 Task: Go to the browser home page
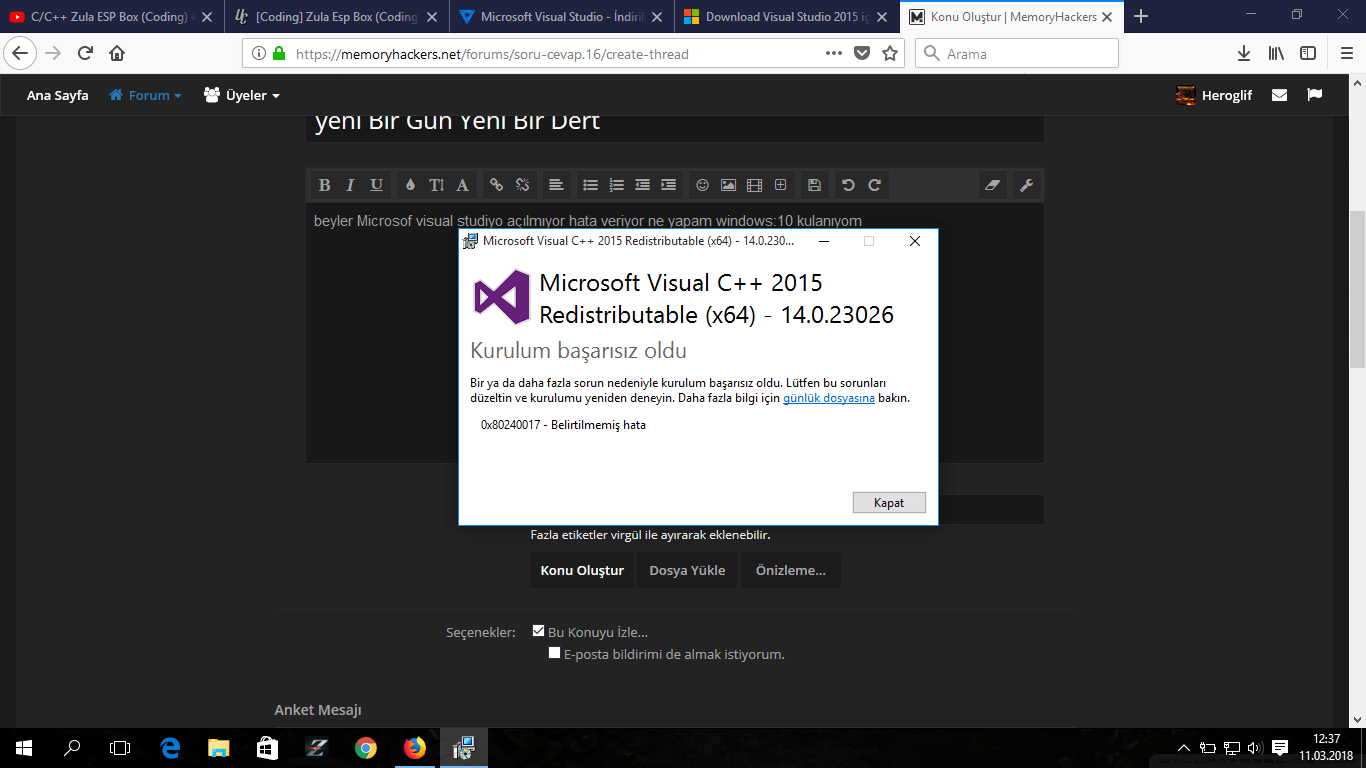tap(117, 54)
